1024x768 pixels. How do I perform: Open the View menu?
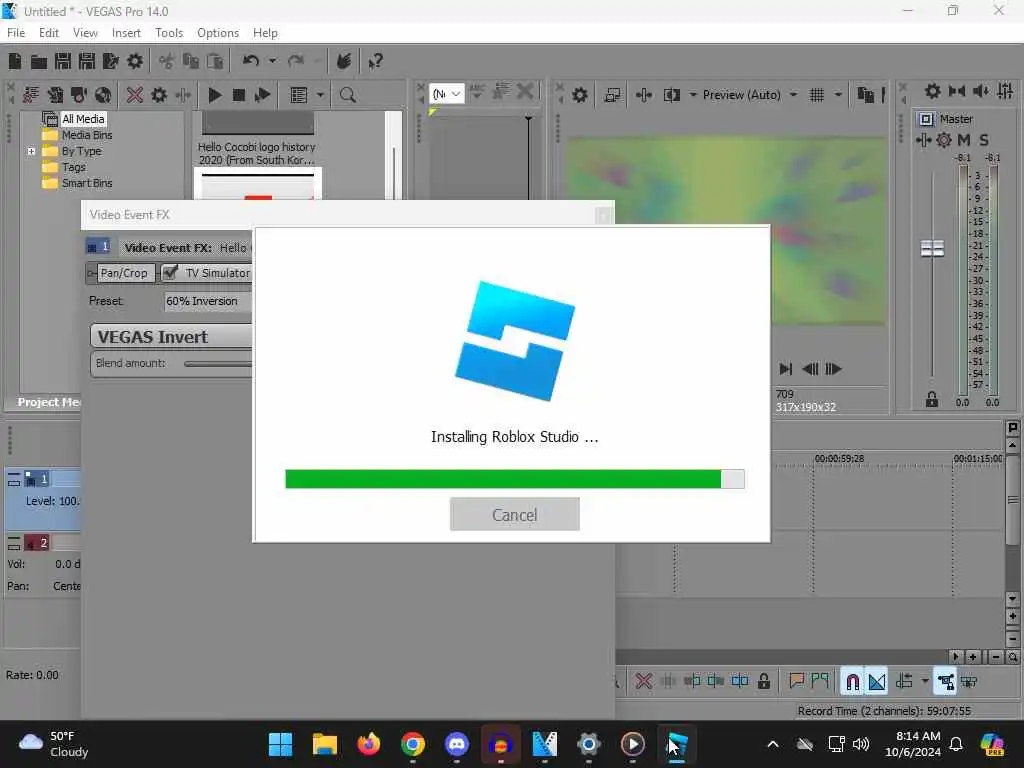point(85,33)
